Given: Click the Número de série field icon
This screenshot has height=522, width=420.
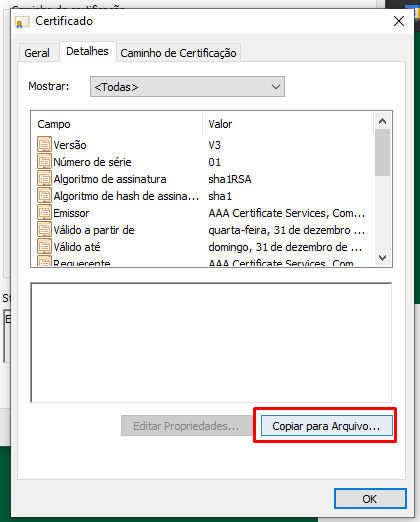Looking at the screenshot, I should point(44,162).
